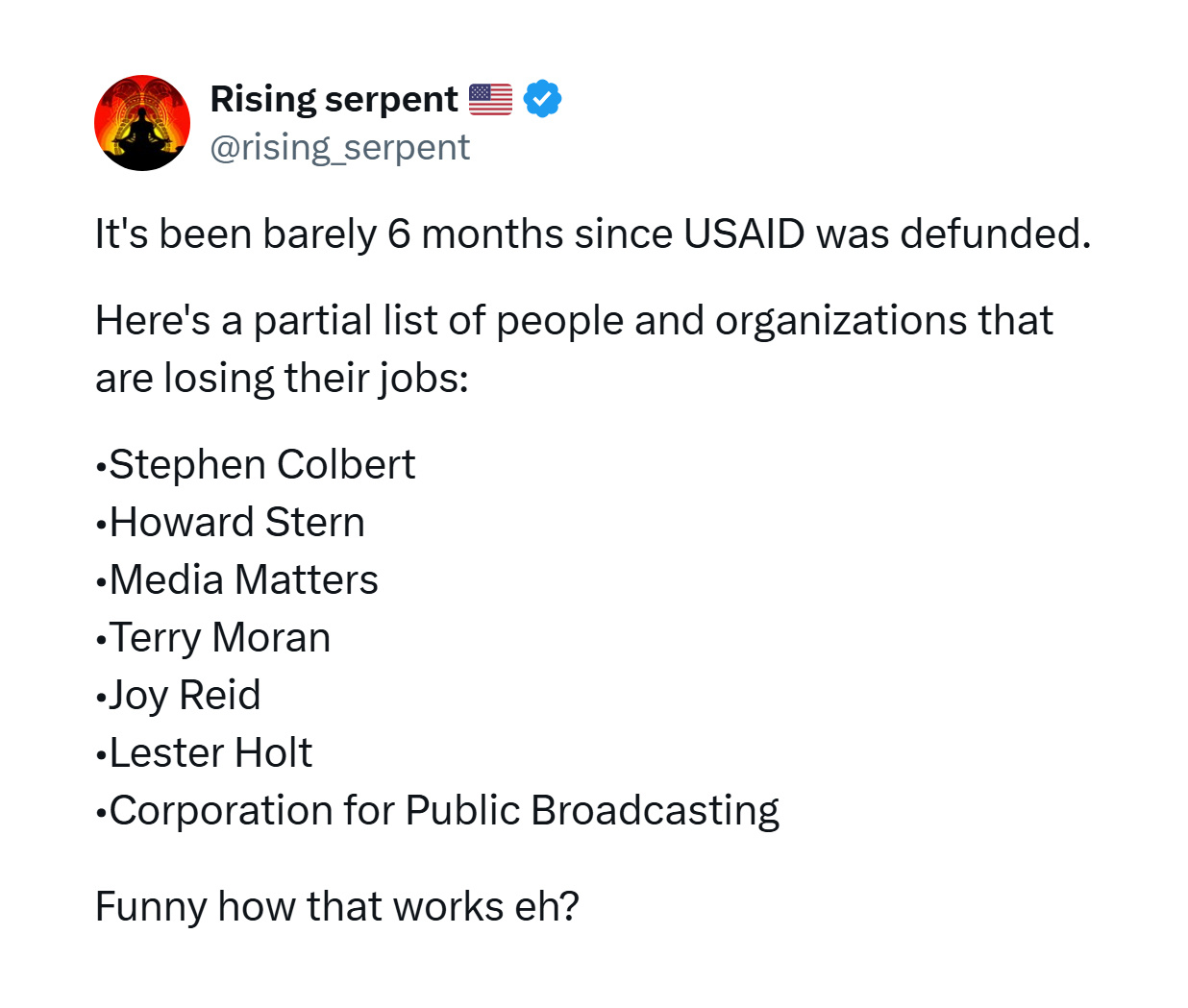Open the Rising serpent profile avatar
The height and width of the screenshot is (1008, 1188).
tap(142, 123)
